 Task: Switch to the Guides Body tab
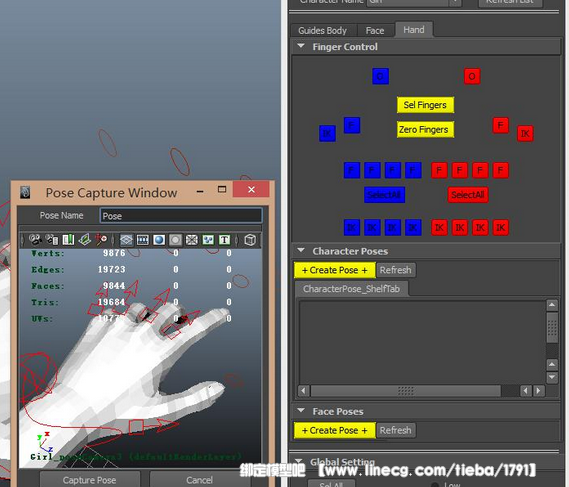click(x=323, y=30)
